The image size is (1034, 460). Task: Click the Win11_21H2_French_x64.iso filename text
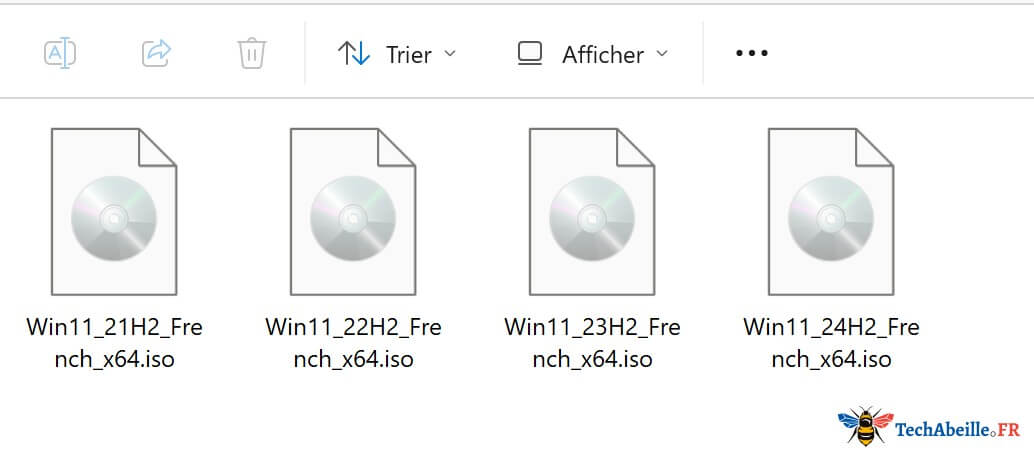point(114,343)
